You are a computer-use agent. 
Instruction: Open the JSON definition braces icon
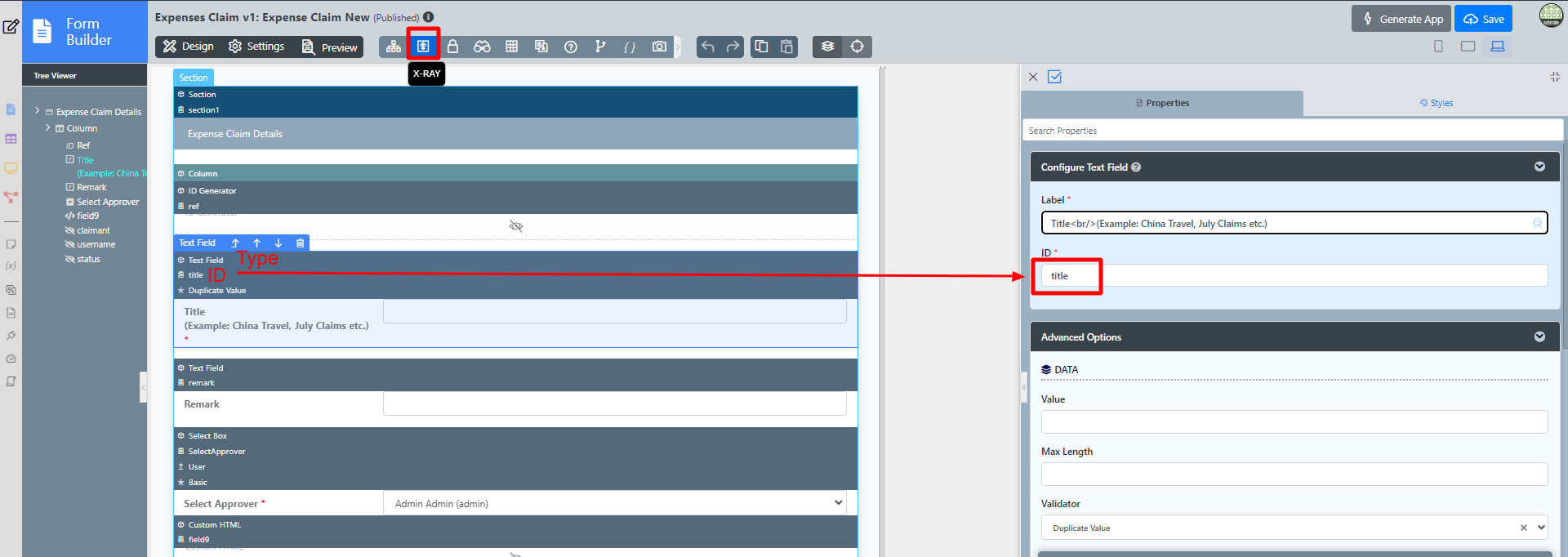[630, 47]
